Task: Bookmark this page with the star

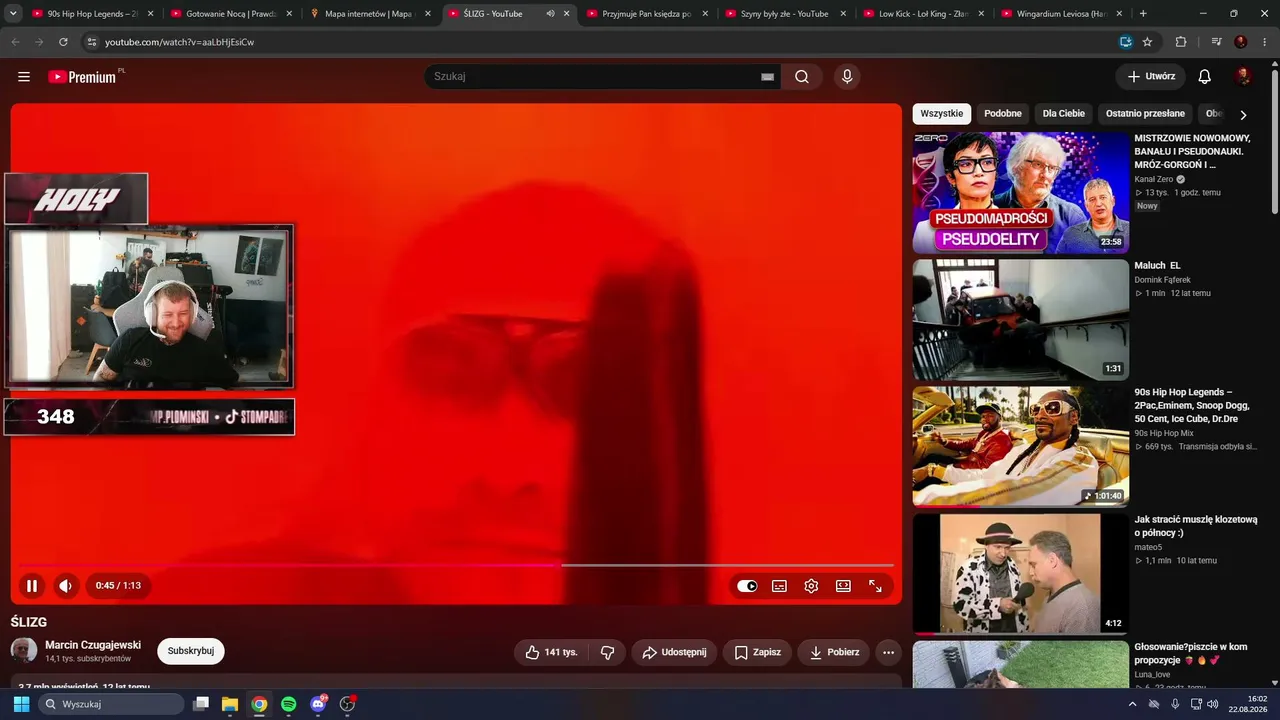Action: coord(1147,42)
